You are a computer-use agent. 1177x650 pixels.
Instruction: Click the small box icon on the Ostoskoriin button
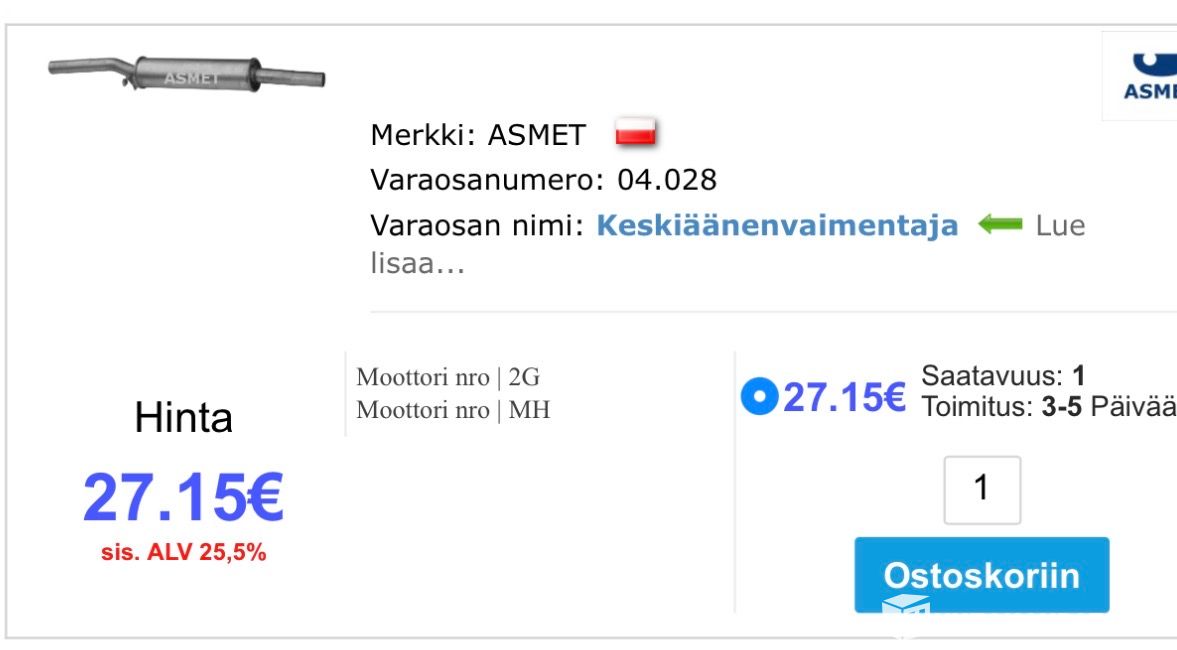pos(905,606)
